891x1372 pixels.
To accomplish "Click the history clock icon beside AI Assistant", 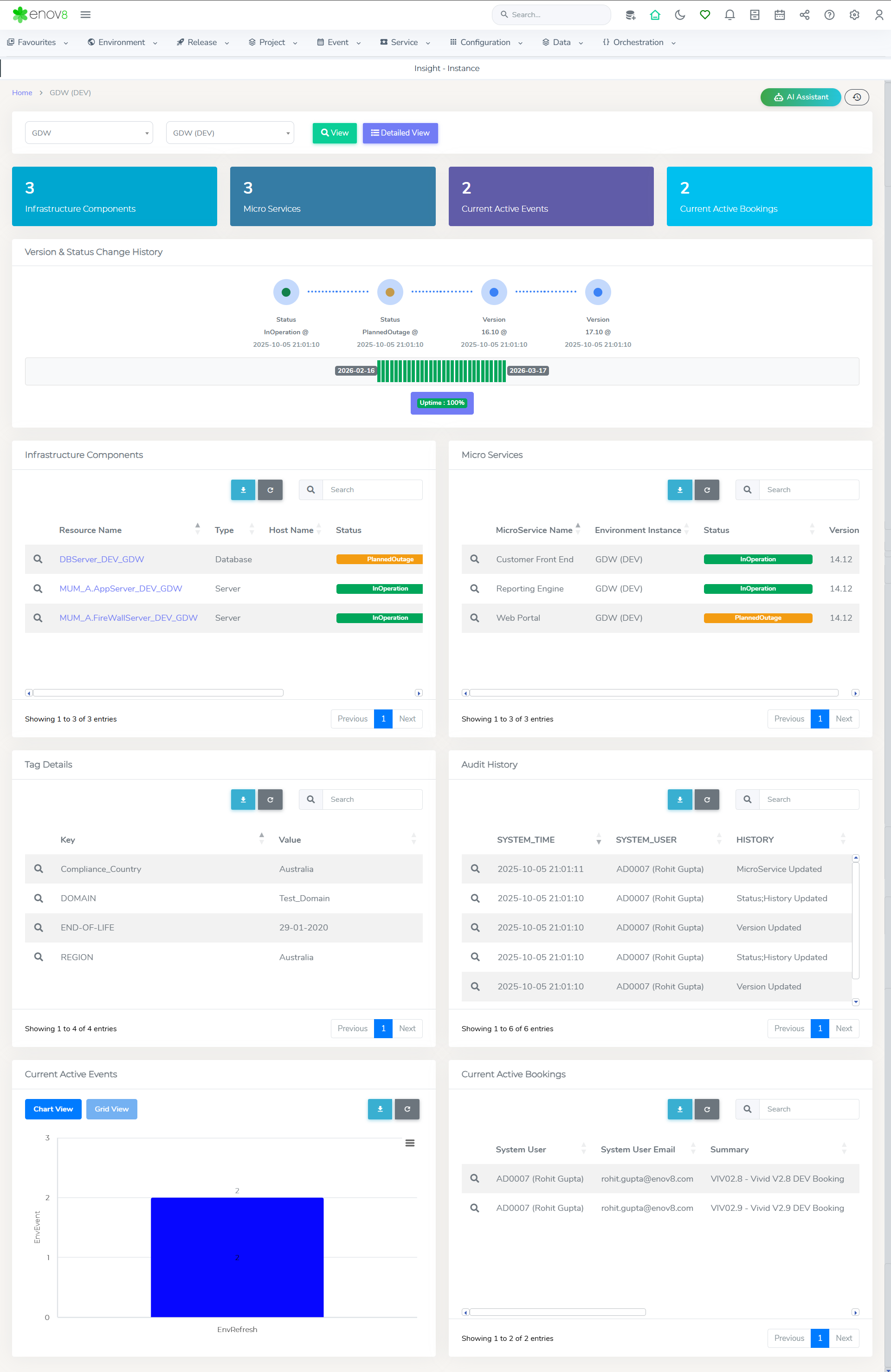I will 856,97.
